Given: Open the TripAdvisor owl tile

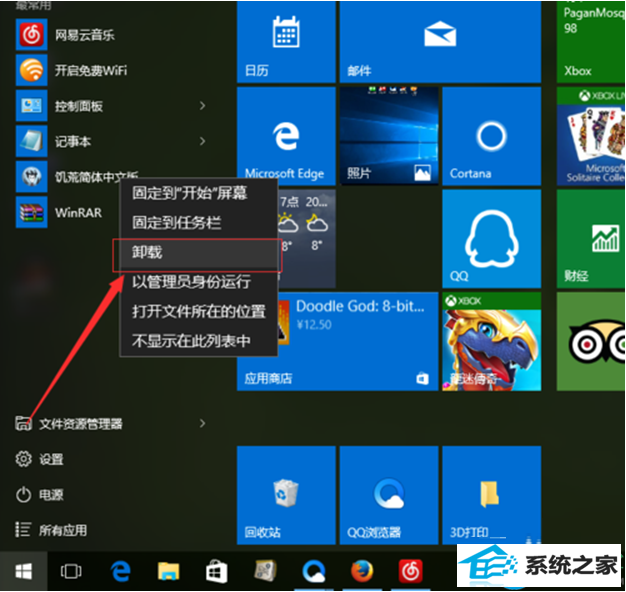Looking at the screenshot, I should click(x=591, y=341).
